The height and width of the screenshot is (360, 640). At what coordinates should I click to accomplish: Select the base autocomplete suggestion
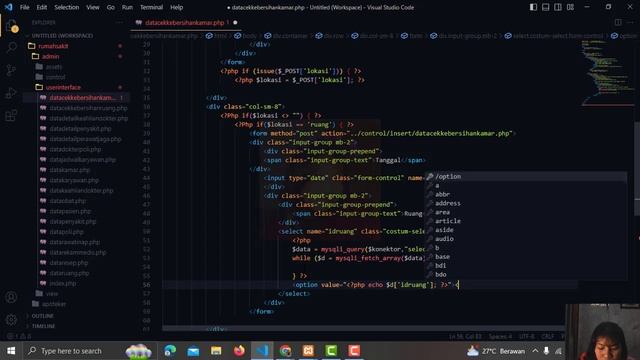click(x=526, y=257)
